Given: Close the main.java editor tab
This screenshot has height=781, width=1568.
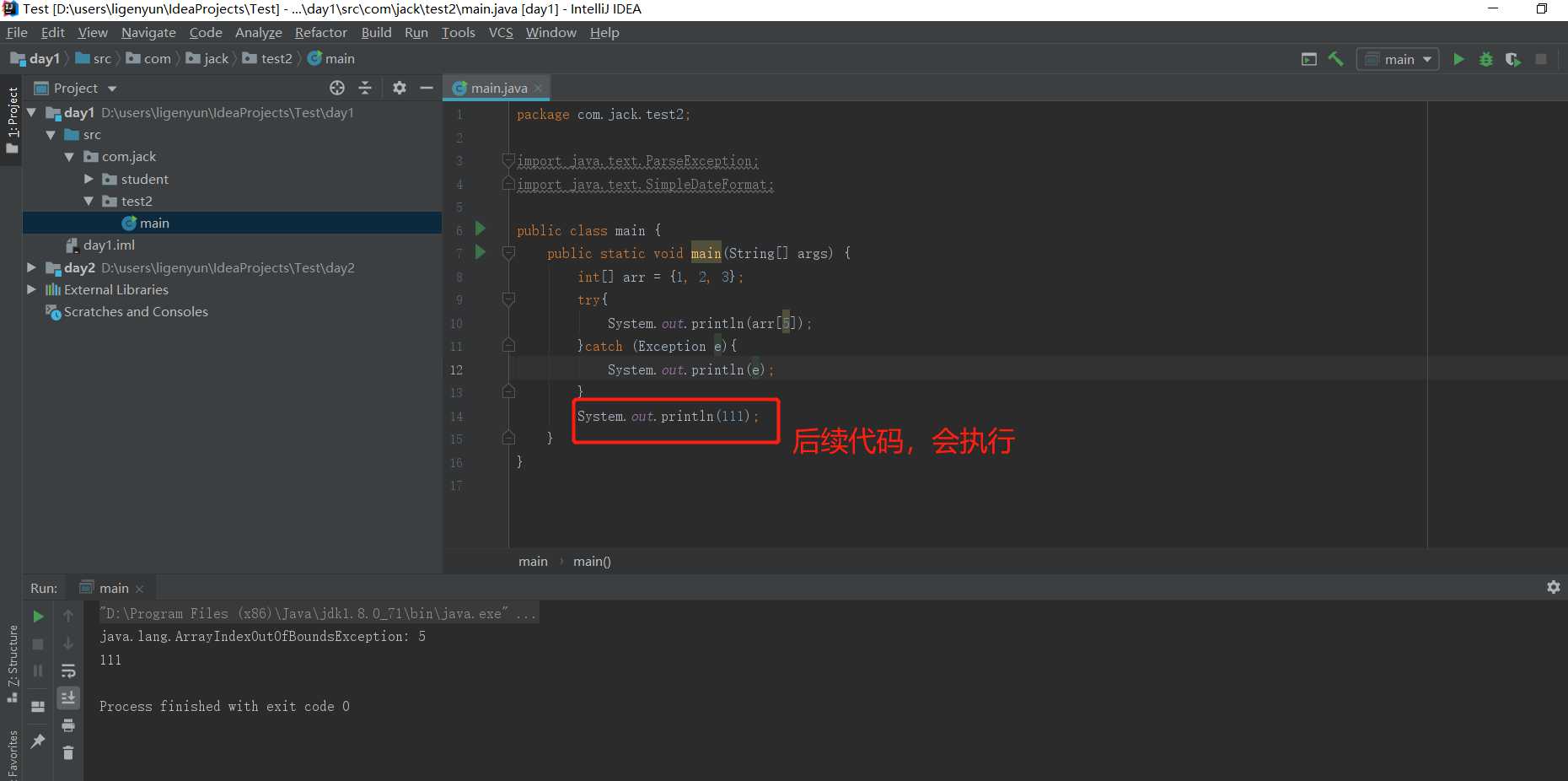Looking at the screenshot, I should tap(538, 88).
